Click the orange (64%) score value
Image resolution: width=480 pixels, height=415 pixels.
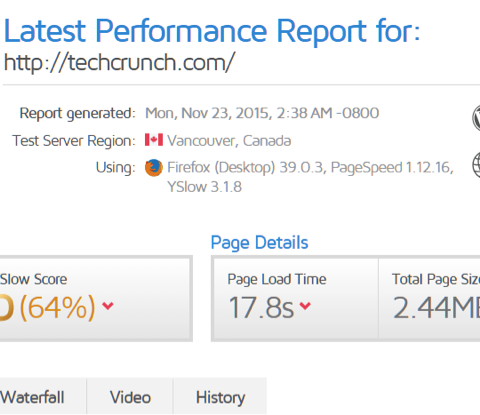point(58,307)
